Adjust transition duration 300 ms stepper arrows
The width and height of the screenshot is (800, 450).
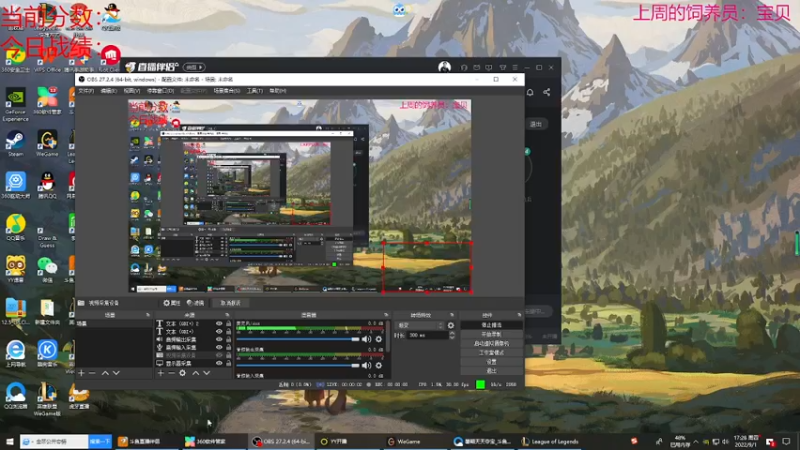[x=452, y=335]
